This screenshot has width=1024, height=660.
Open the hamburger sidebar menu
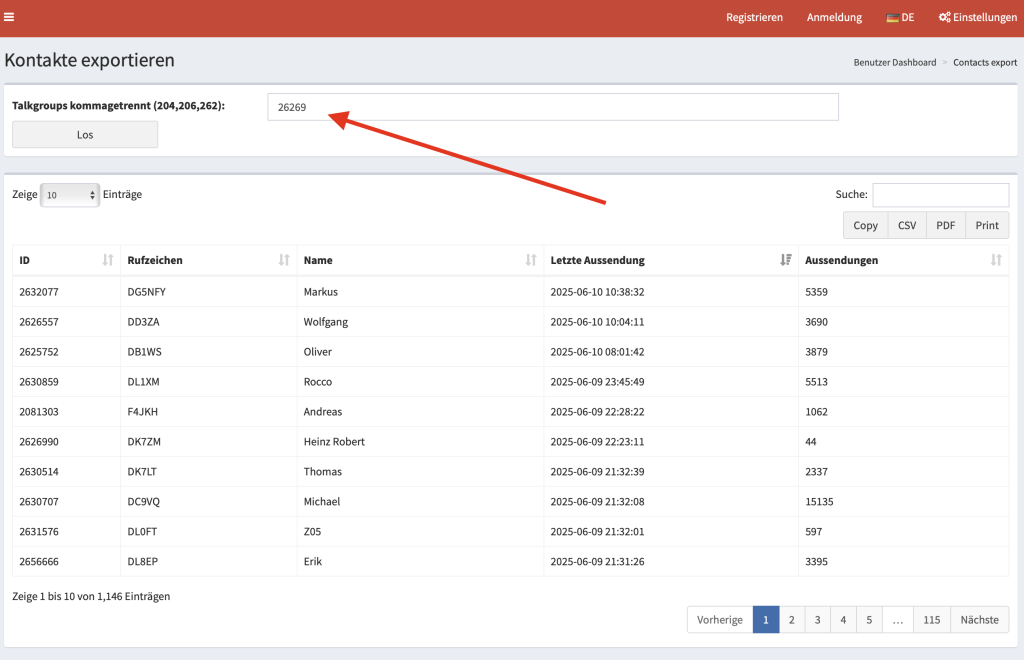pyautogui.click(x=9, y=17)
